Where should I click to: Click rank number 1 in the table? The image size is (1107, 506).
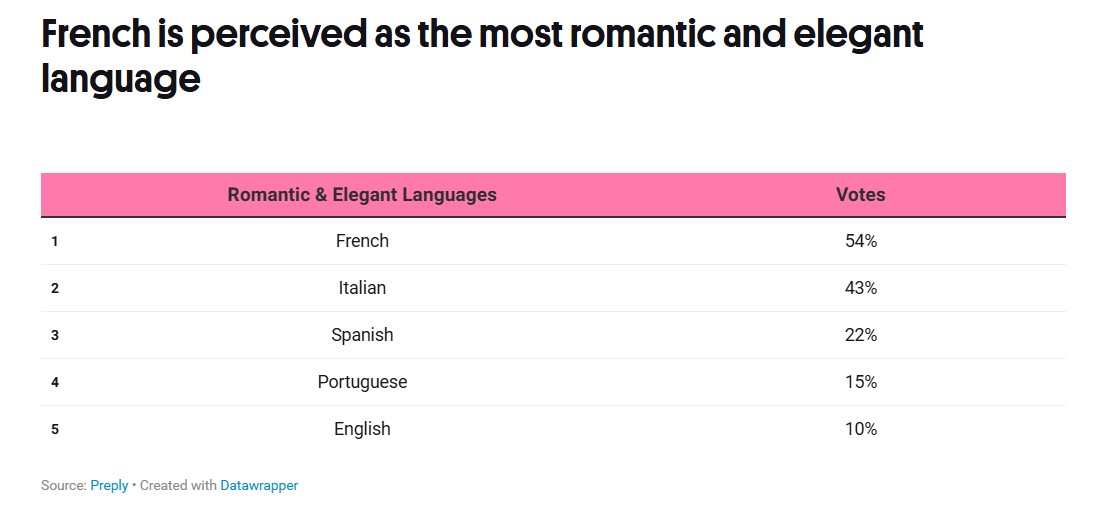click(55, 241)
